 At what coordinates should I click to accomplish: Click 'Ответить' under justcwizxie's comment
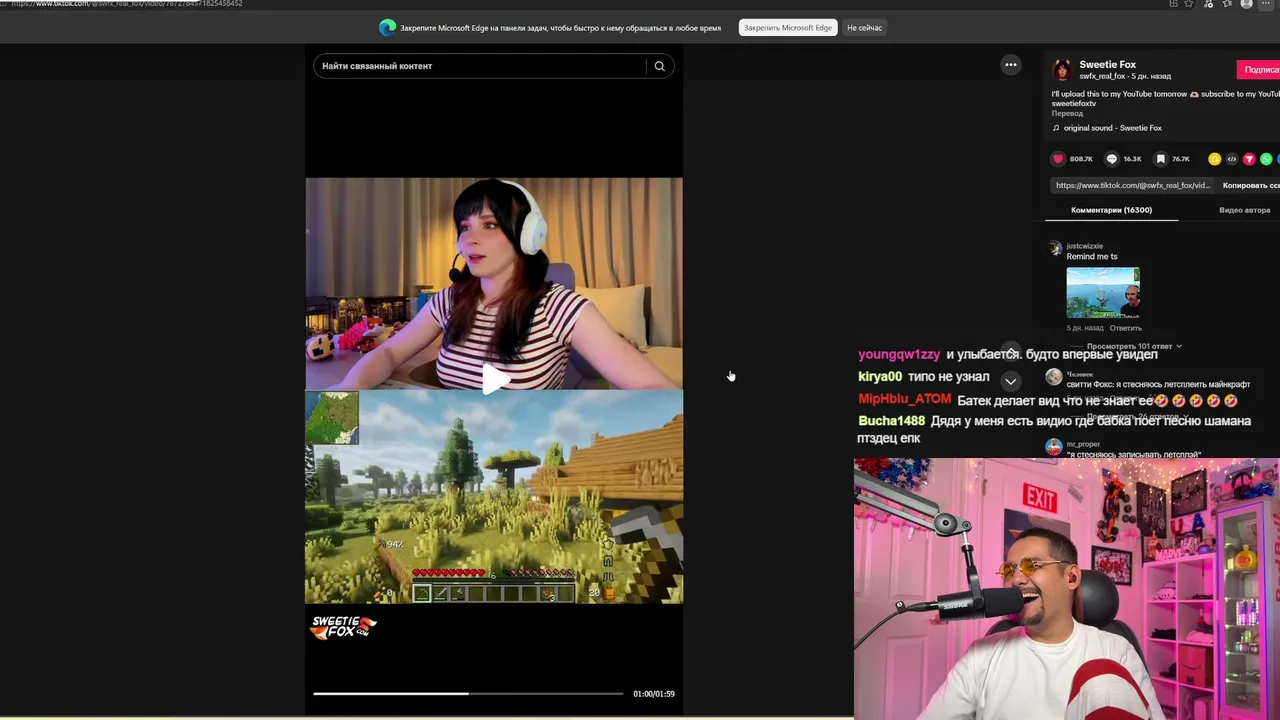point(1125,328)
